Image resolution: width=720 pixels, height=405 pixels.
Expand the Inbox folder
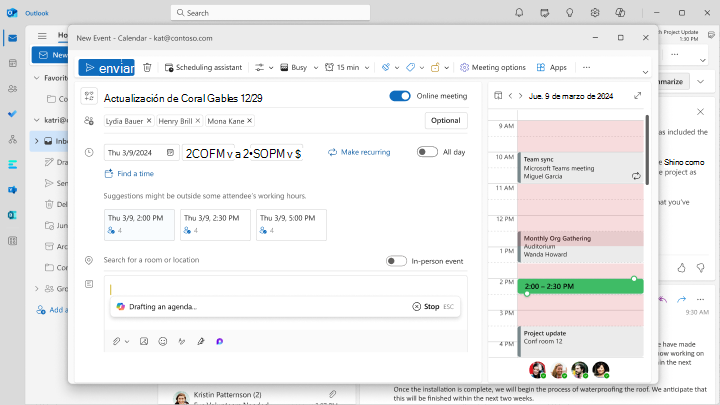tap(37, 141)
